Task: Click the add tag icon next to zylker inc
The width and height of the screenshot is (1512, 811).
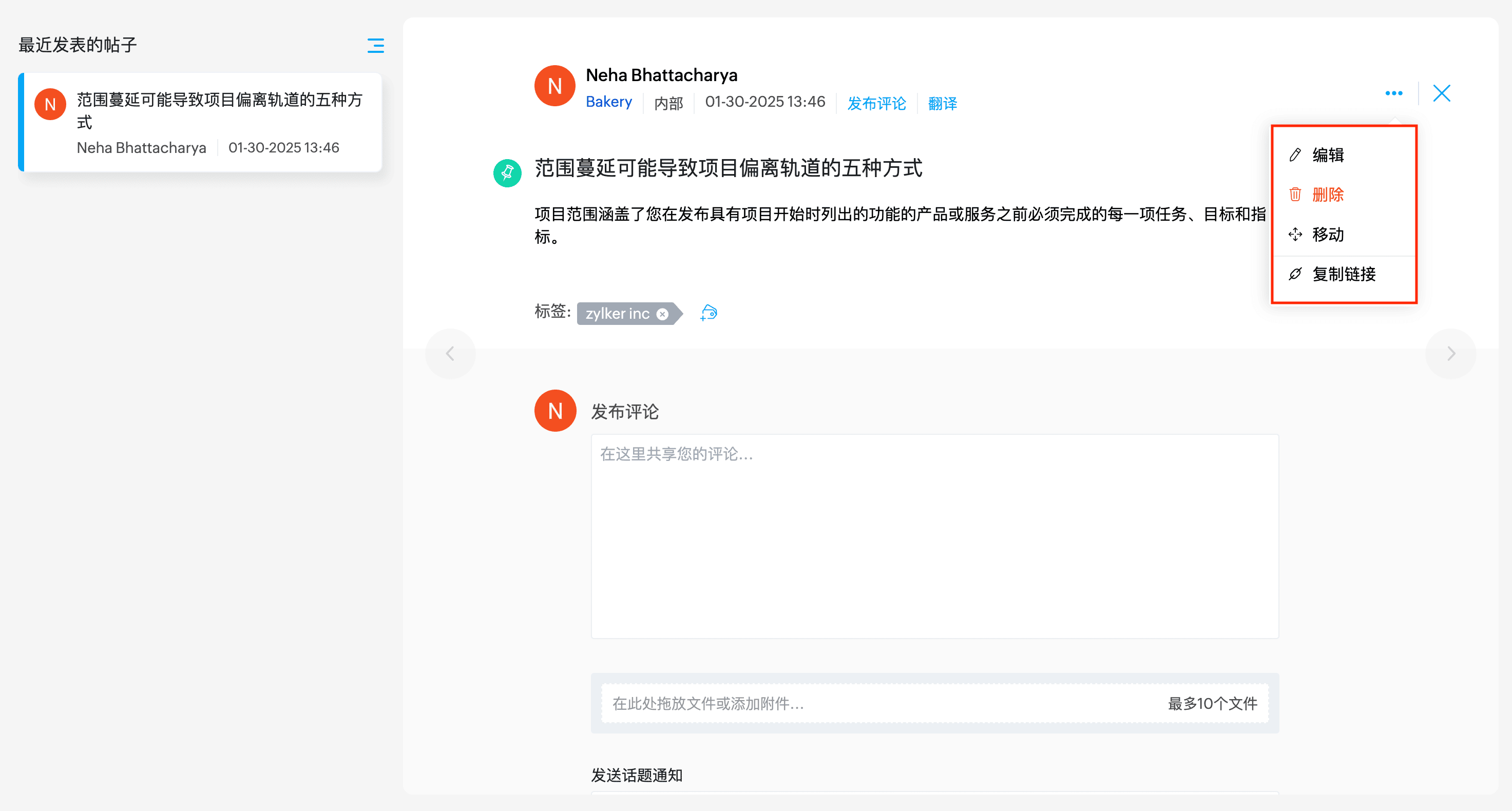Action: 709,313
